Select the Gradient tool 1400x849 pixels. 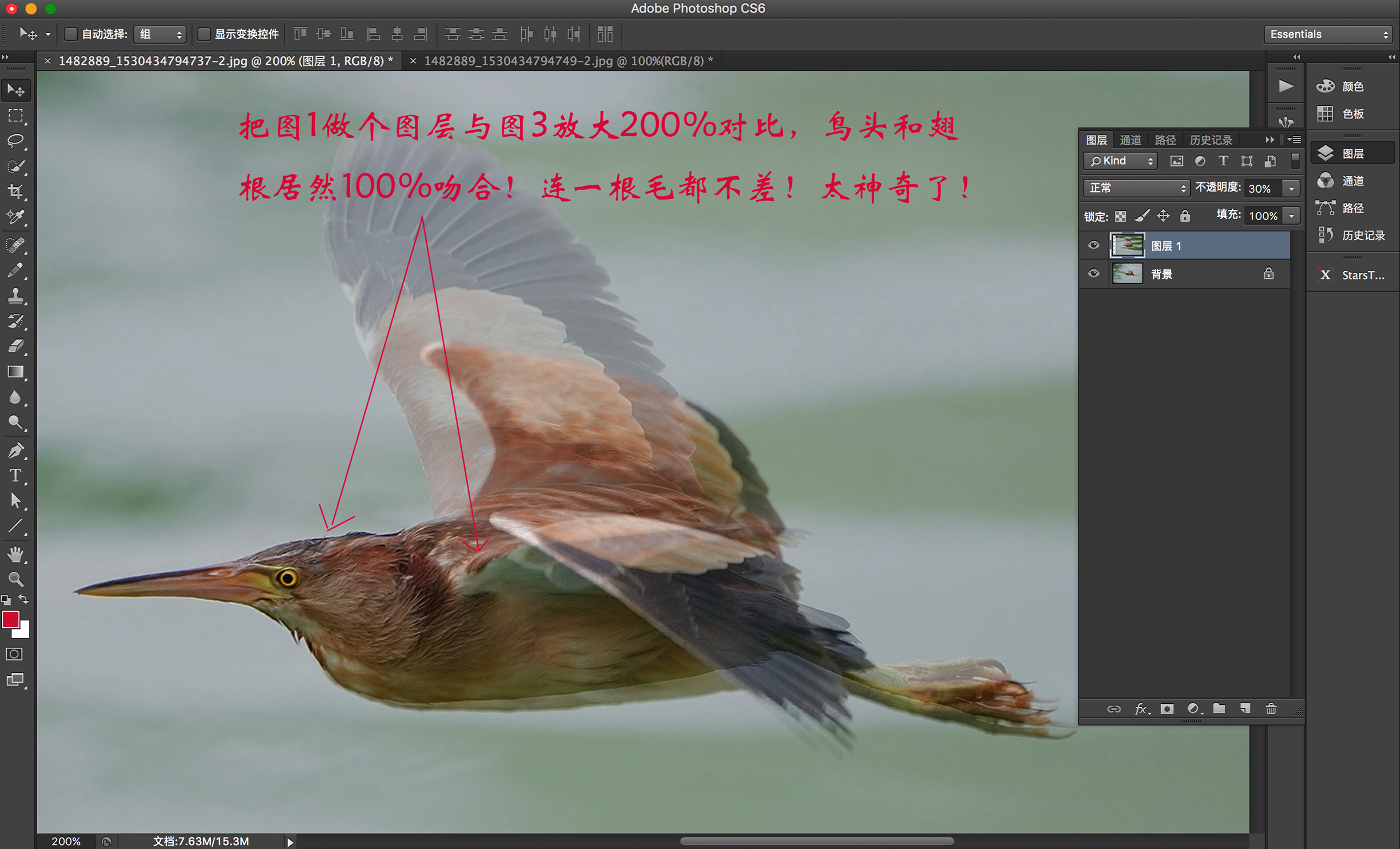click(15, 372)
